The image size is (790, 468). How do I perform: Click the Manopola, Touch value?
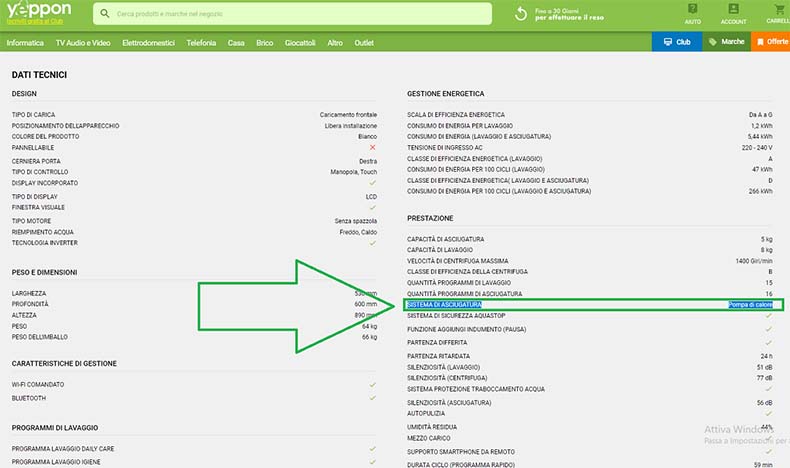coord(354,172)
